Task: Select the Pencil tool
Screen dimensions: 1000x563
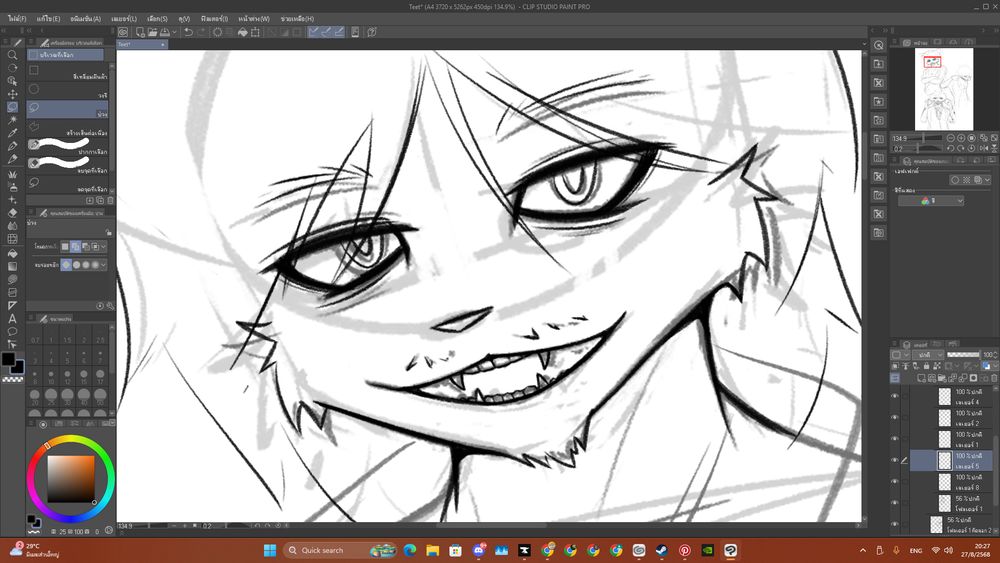Action: [x=12, y=159]
